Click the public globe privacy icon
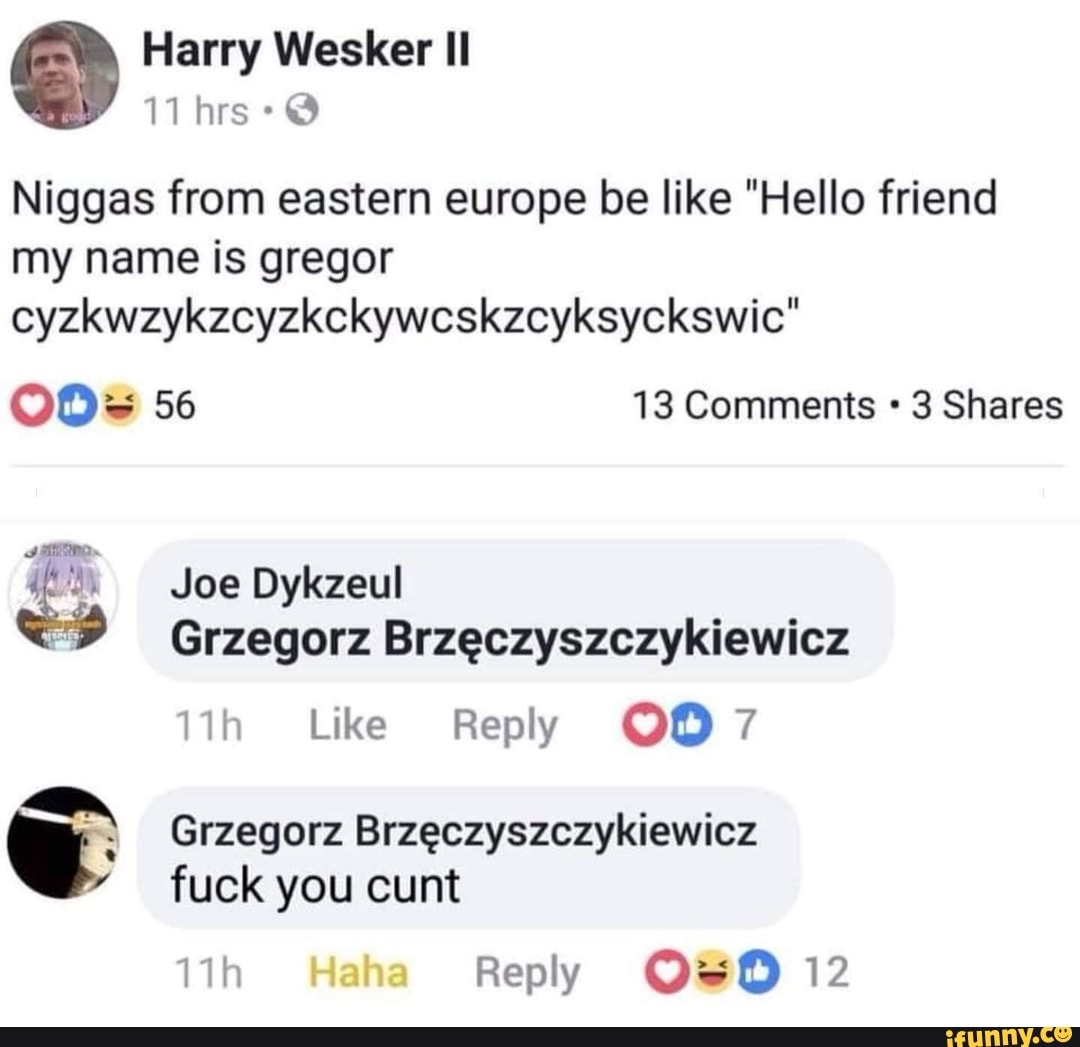1080x1047 pixels. 302,110
